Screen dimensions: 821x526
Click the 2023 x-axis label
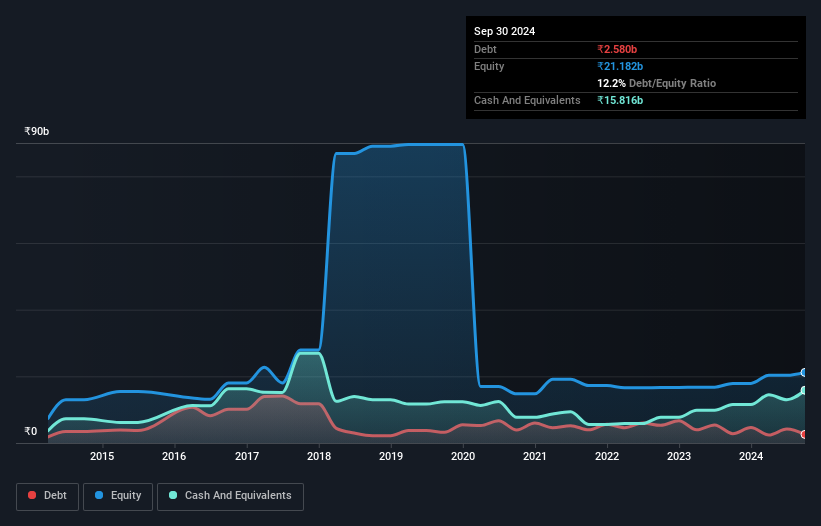[679, 456]
